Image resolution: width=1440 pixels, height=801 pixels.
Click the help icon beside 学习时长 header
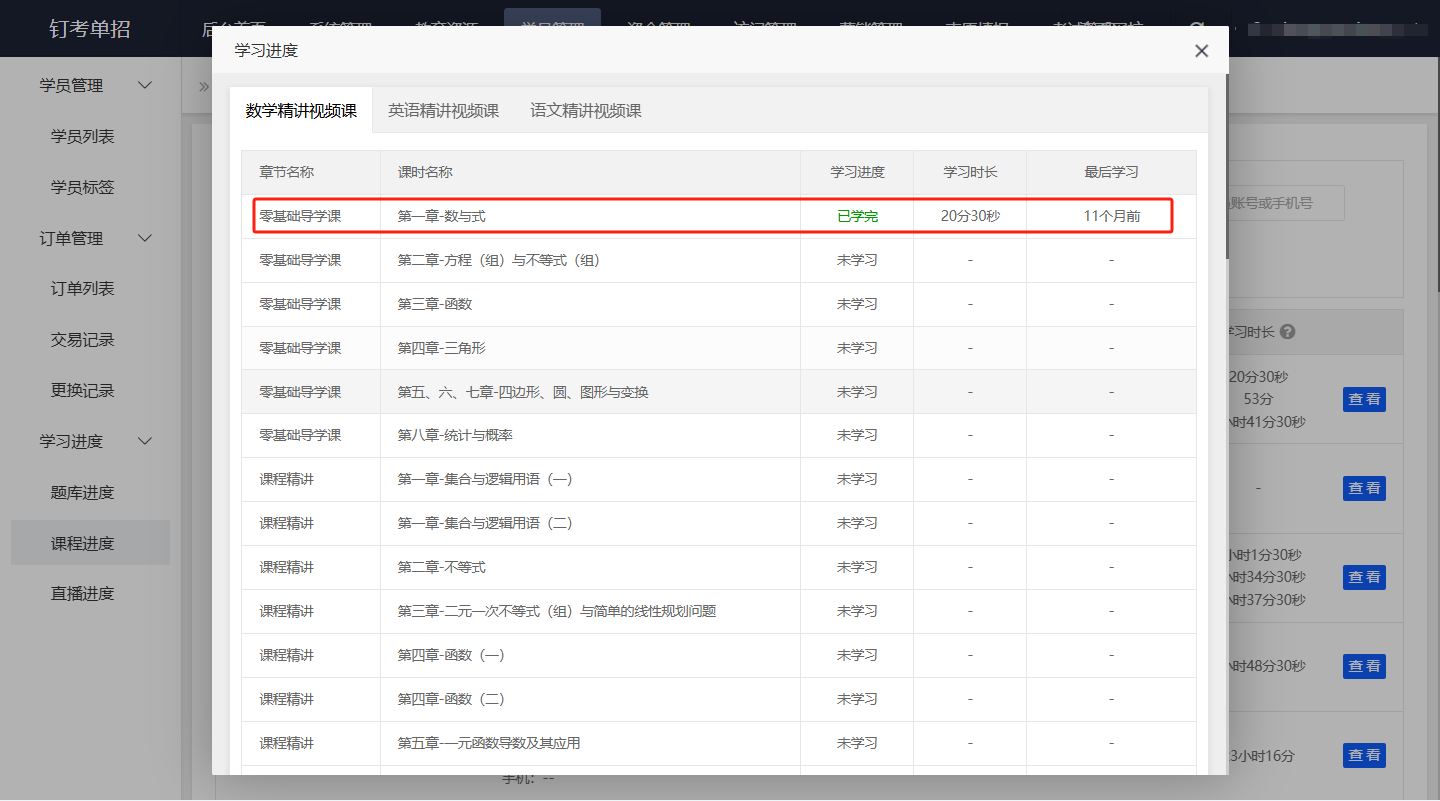(1288, 332)
